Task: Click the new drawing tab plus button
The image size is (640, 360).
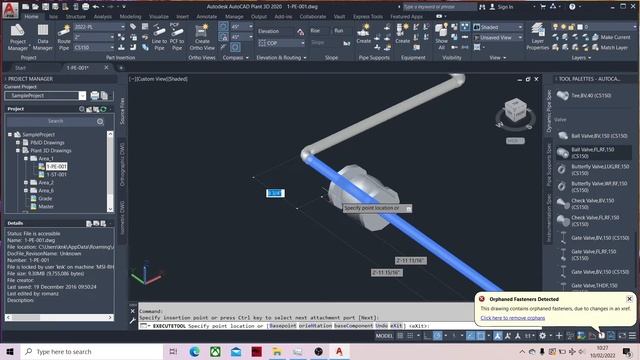Action: (x=121, y=68)
